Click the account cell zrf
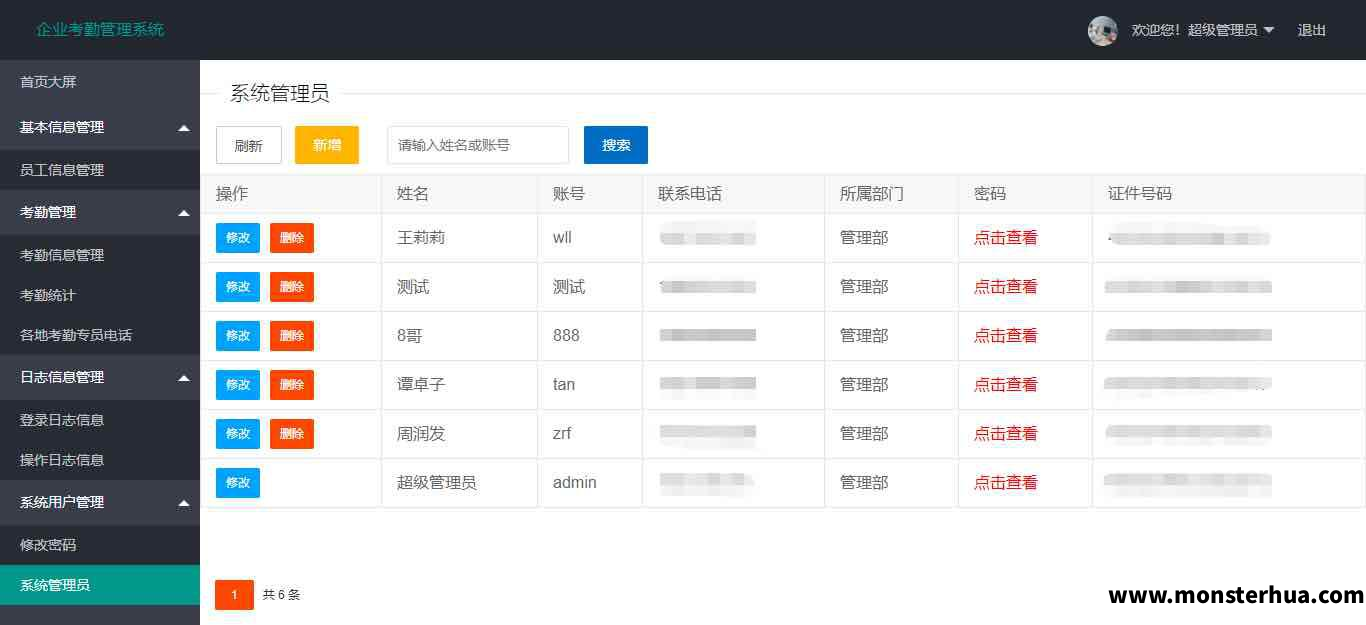The width and height of the screenshot is (1366, 625). [x=562, y=434]
